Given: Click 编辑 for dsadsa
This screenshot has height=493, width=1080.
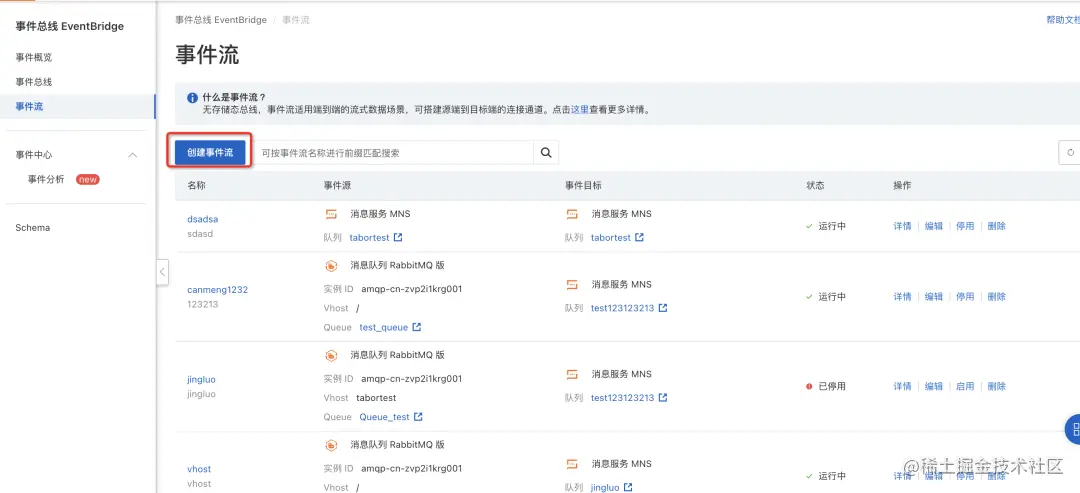Looking at the screenshot, I should pos(933,226).
